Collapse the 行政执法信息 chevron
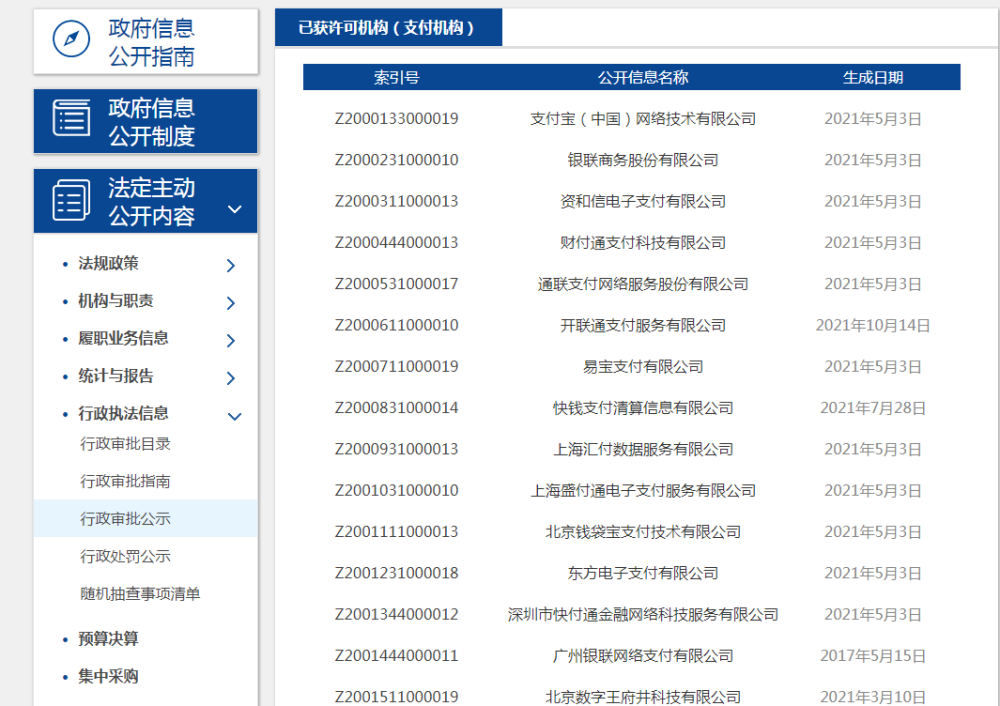The height and width of the screenshot is (706, 1000). [x=235, y=416]
